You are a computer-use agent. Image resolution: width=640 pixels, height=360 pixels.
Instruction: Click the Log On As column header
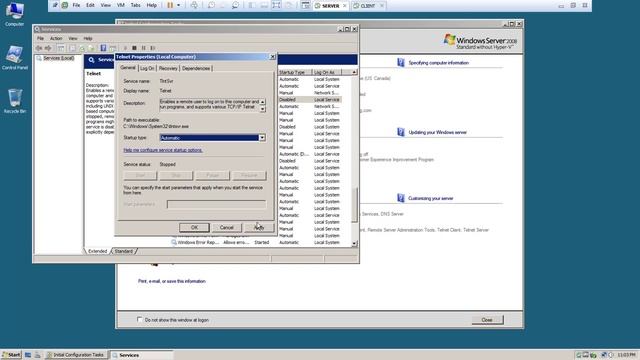coord(327,72)
